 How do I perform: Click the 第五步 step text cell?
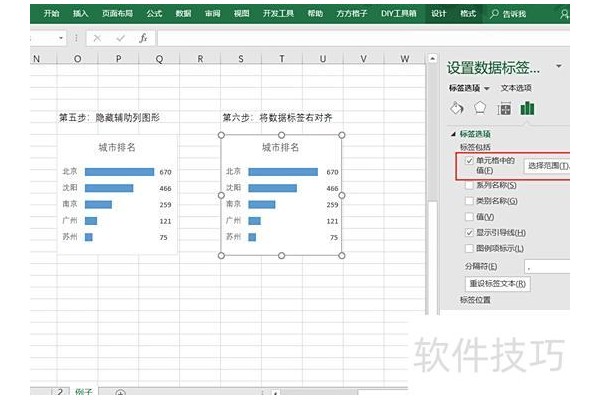(109, 118)
